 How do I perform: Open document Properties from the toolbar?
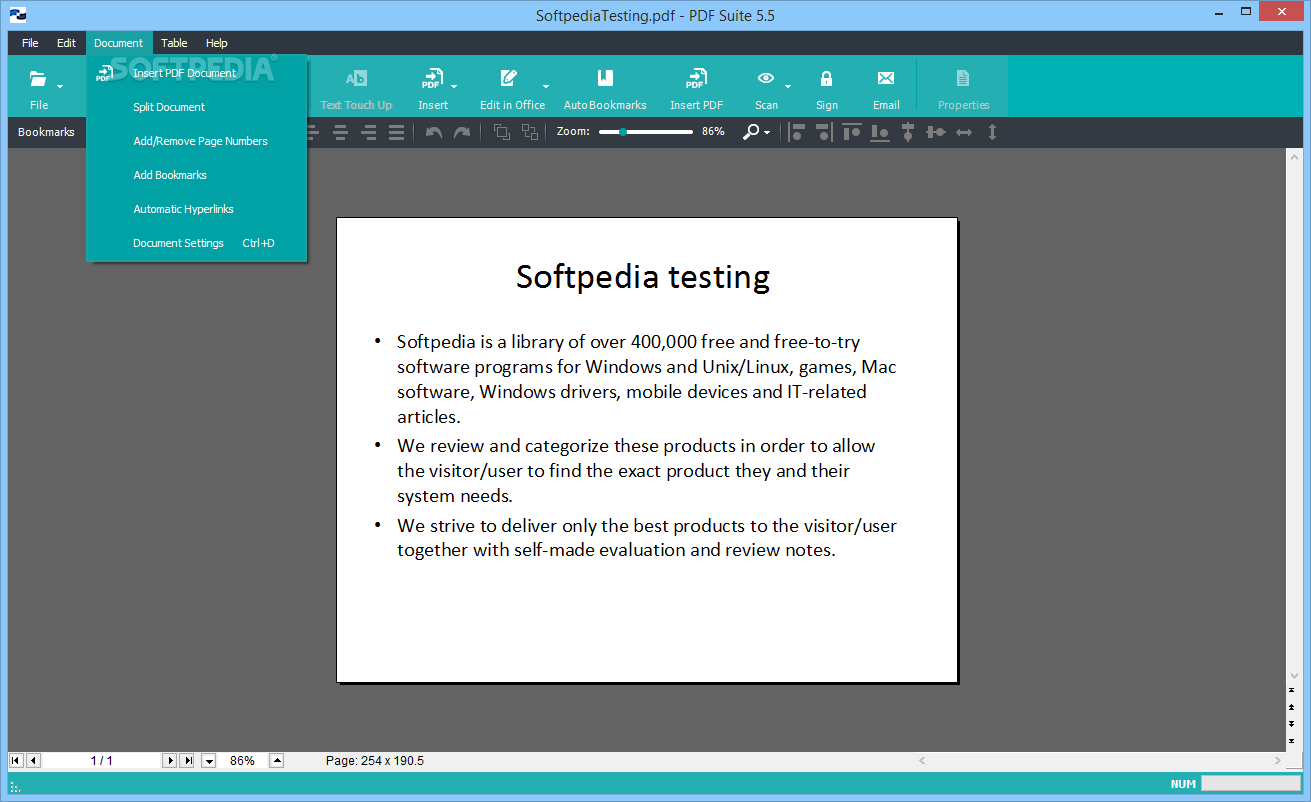(963, 87)
